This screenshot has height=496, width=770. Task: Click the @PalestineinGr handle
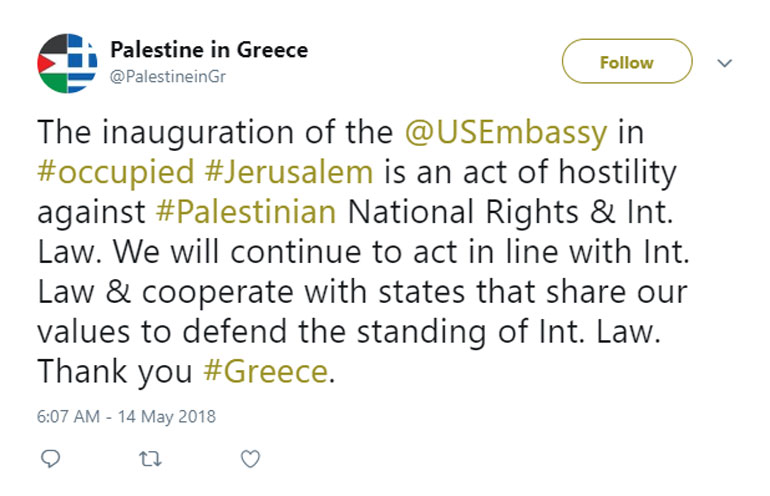(x=168, y=76)
